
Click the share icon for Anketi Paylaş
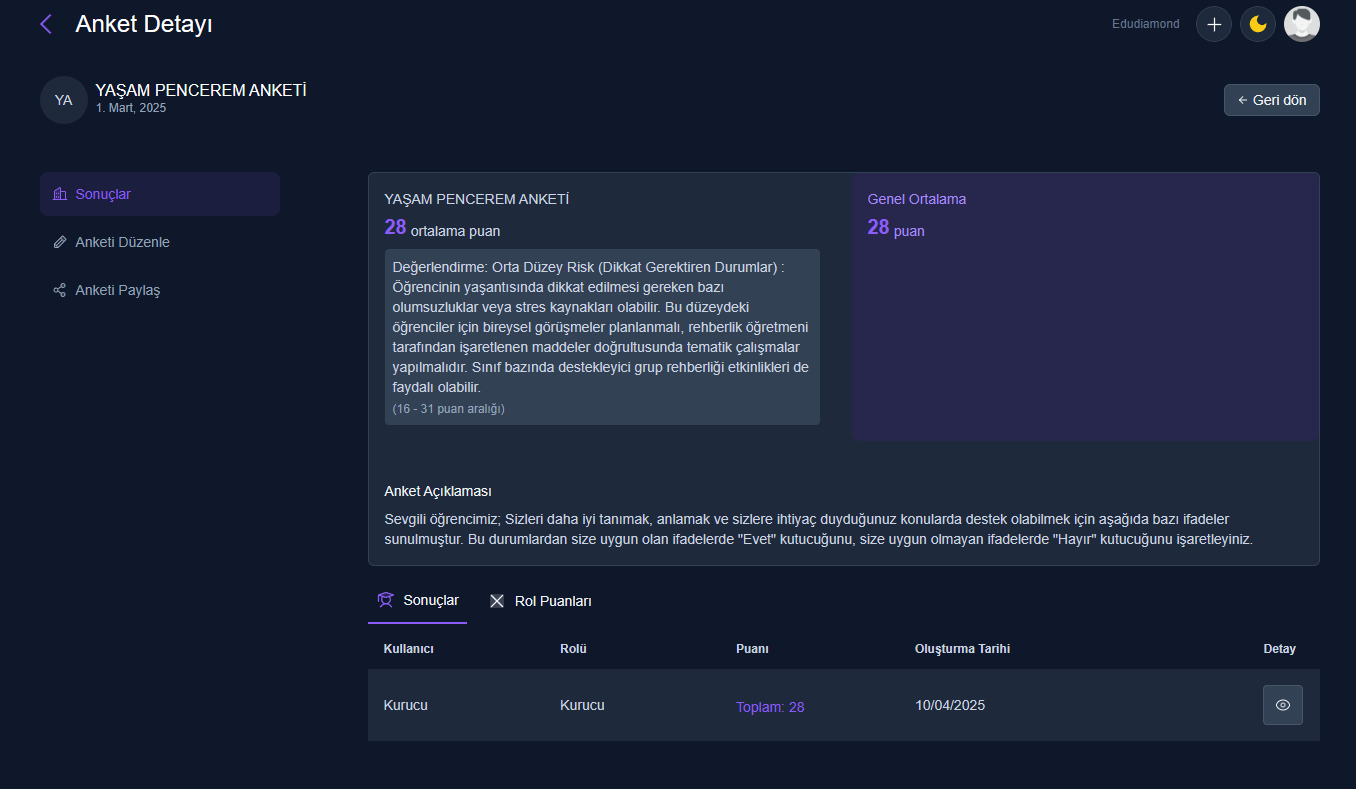tap(60, 290)
